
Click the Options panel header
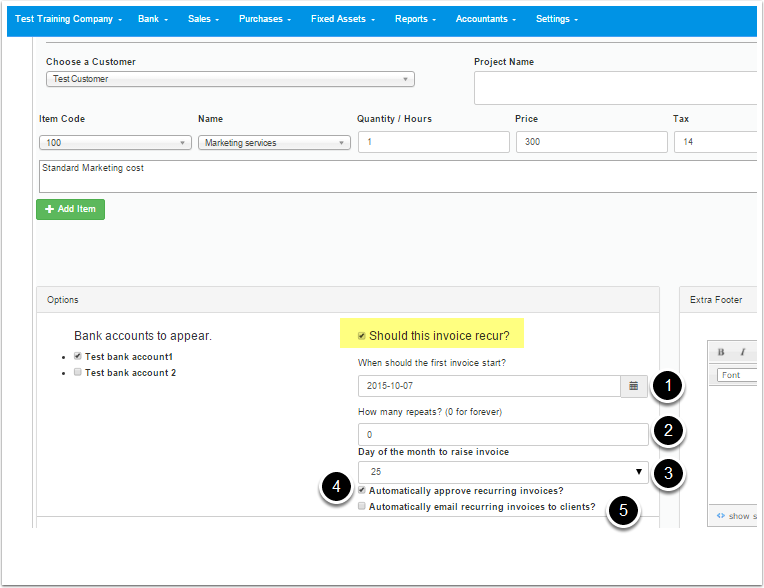348,300
